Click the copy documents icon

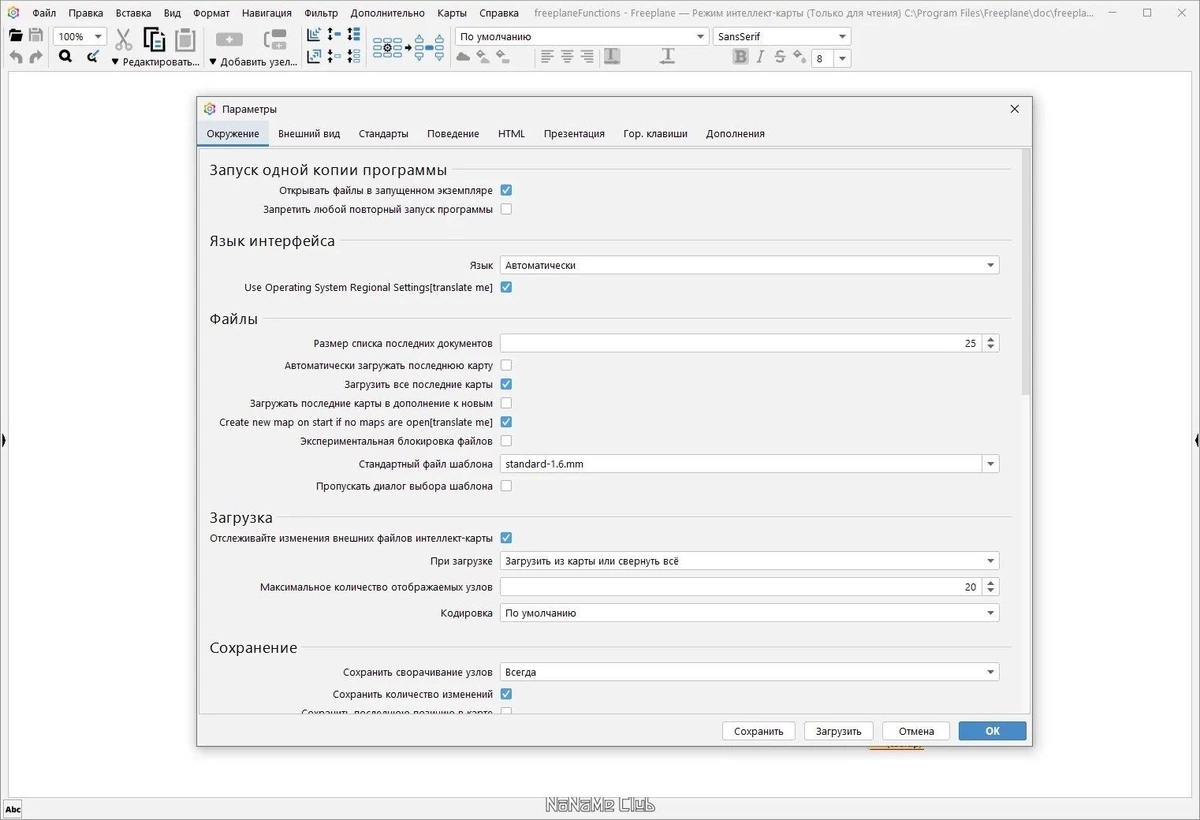tap(154, 40)
